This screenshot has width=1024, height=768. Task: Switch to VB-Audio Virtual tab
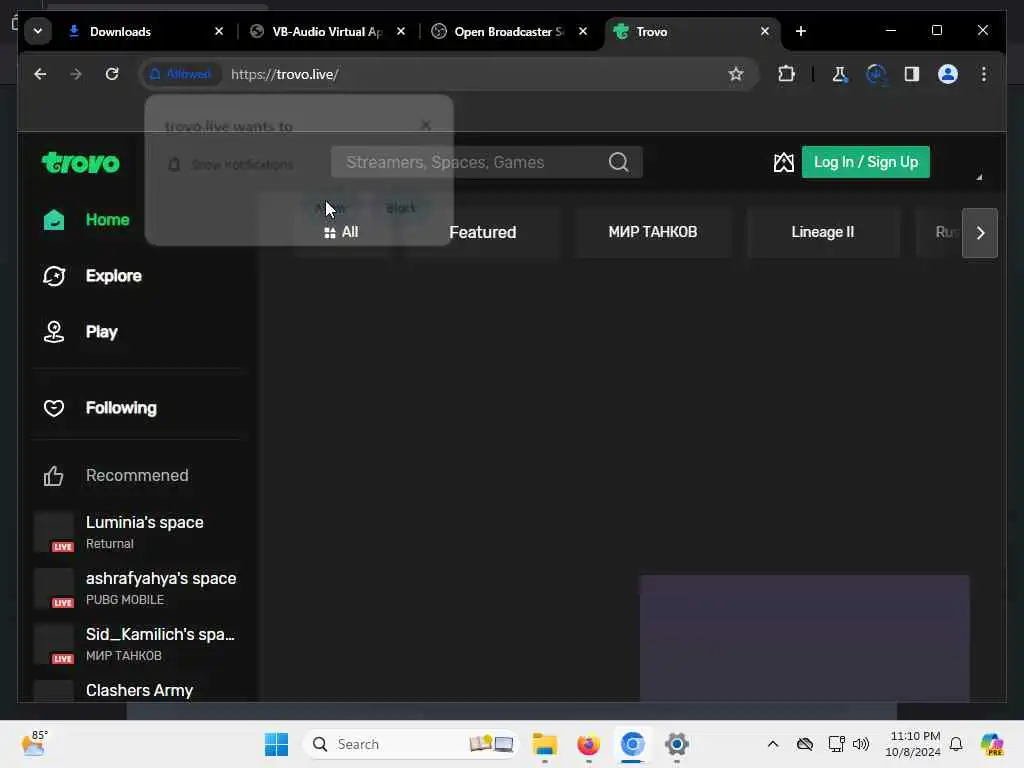327,31
